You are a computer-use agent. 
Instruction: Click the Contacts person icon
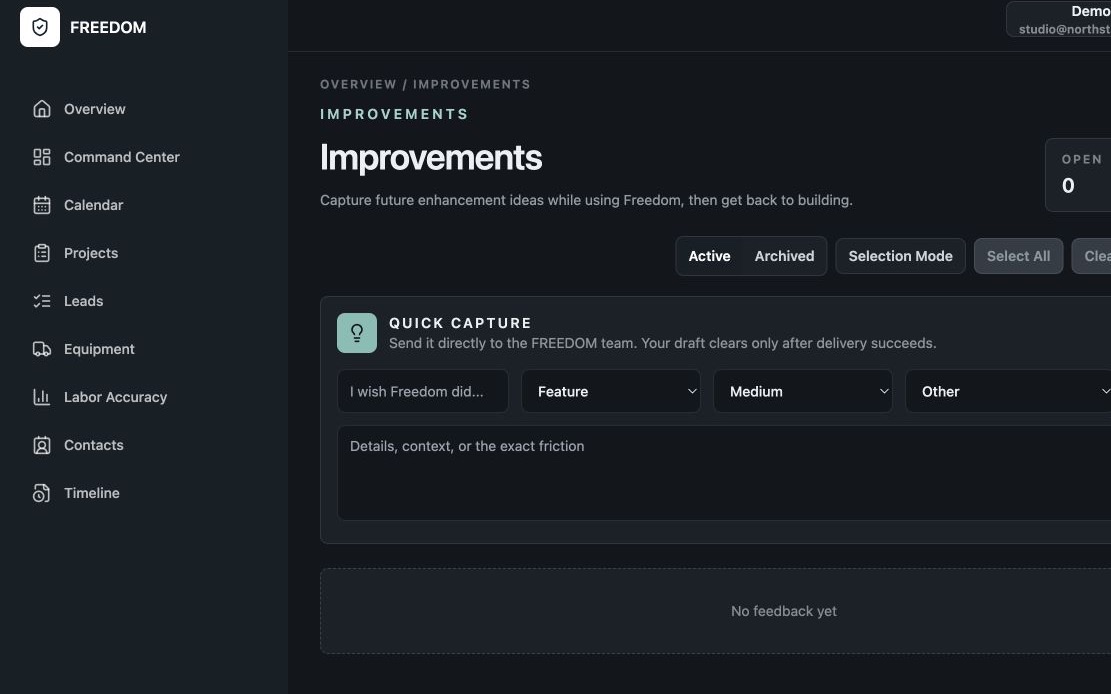(42, 445)
